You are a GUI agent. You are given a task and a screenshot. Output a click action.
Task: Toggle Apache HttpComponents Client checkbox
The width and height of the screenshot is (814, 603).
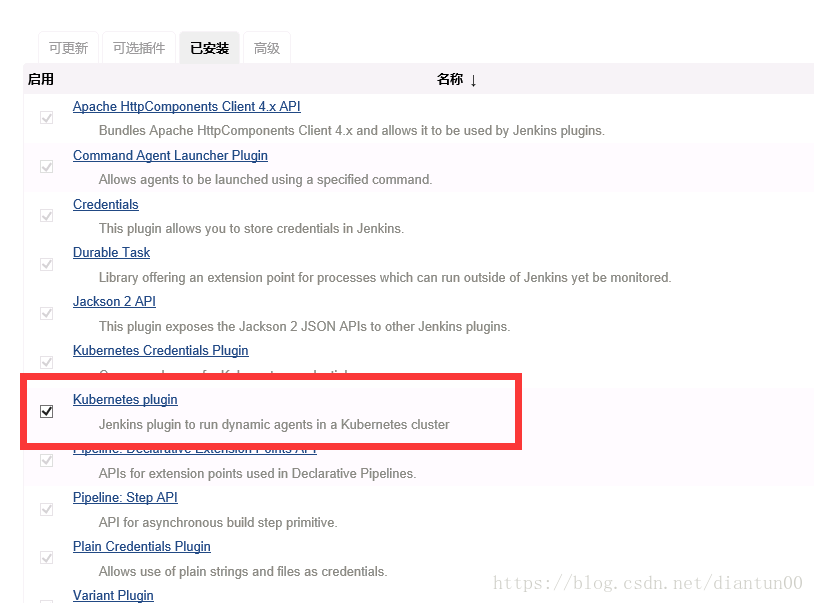[47, 118]
